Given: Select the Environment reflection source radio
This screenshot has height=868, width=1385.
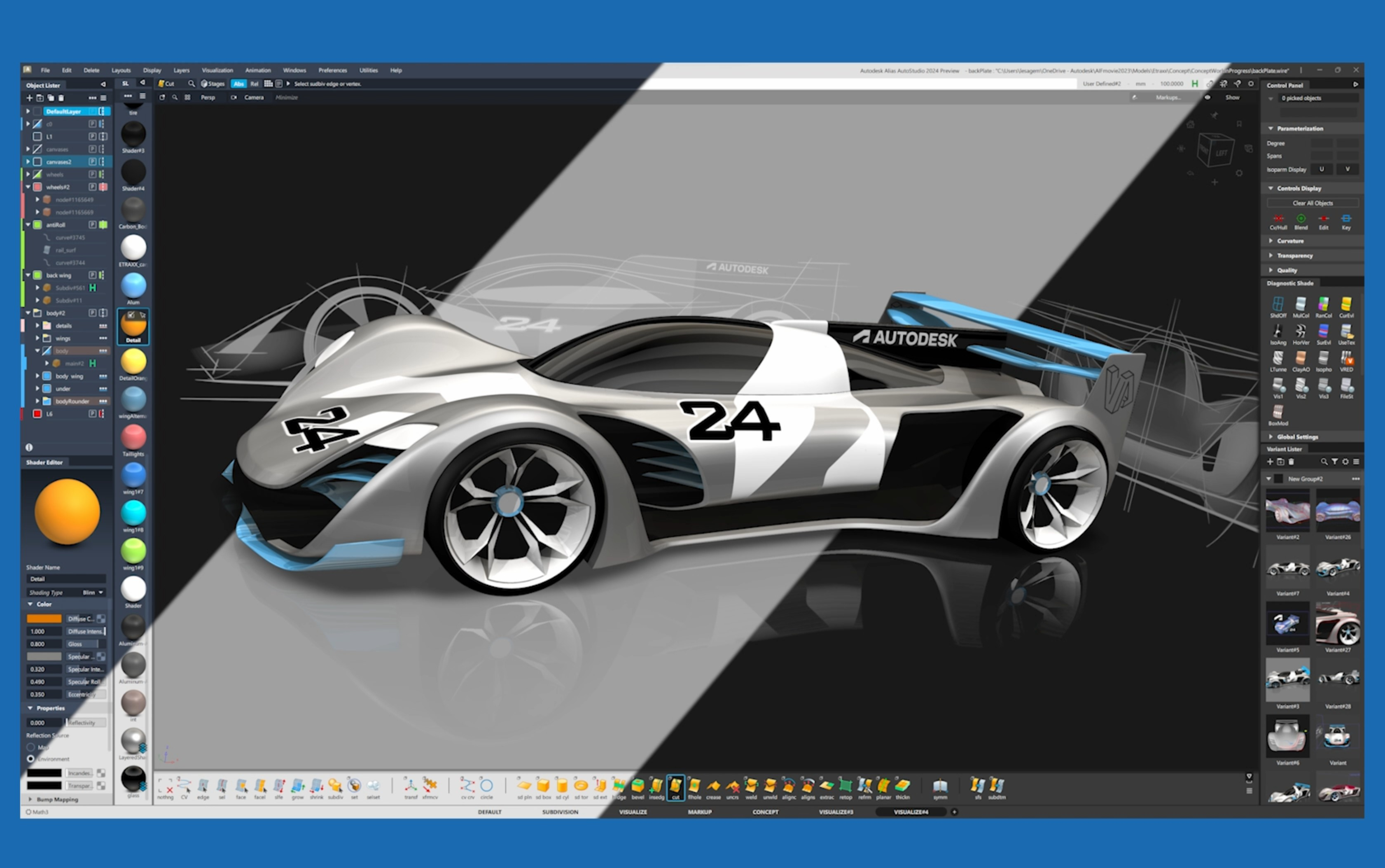Looking at the screenshot, I should [x=30, y=759].
